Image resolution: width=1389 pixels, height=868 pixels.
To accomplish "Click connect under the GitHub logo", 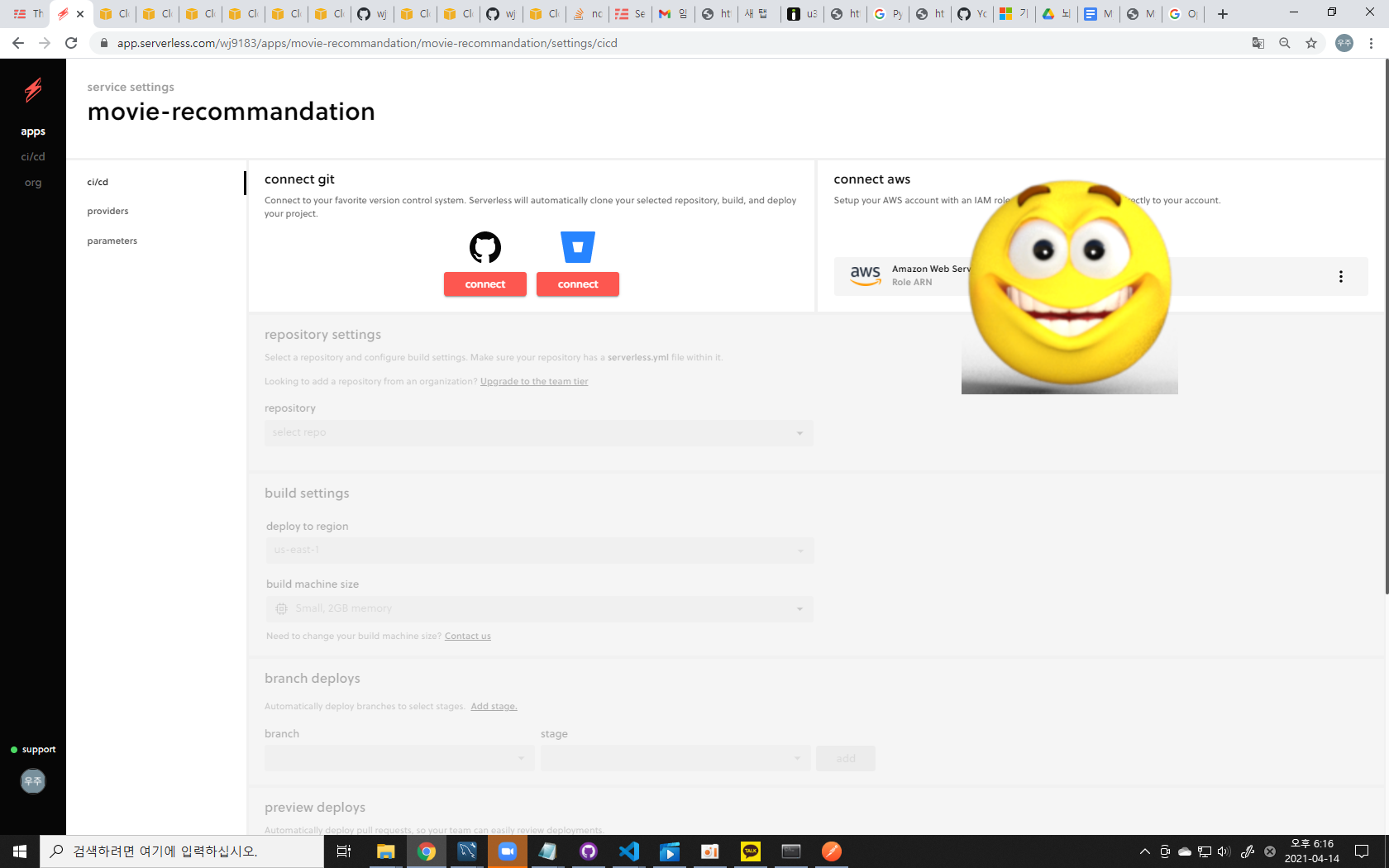I will pyautogui.click(x=485, y=284).
